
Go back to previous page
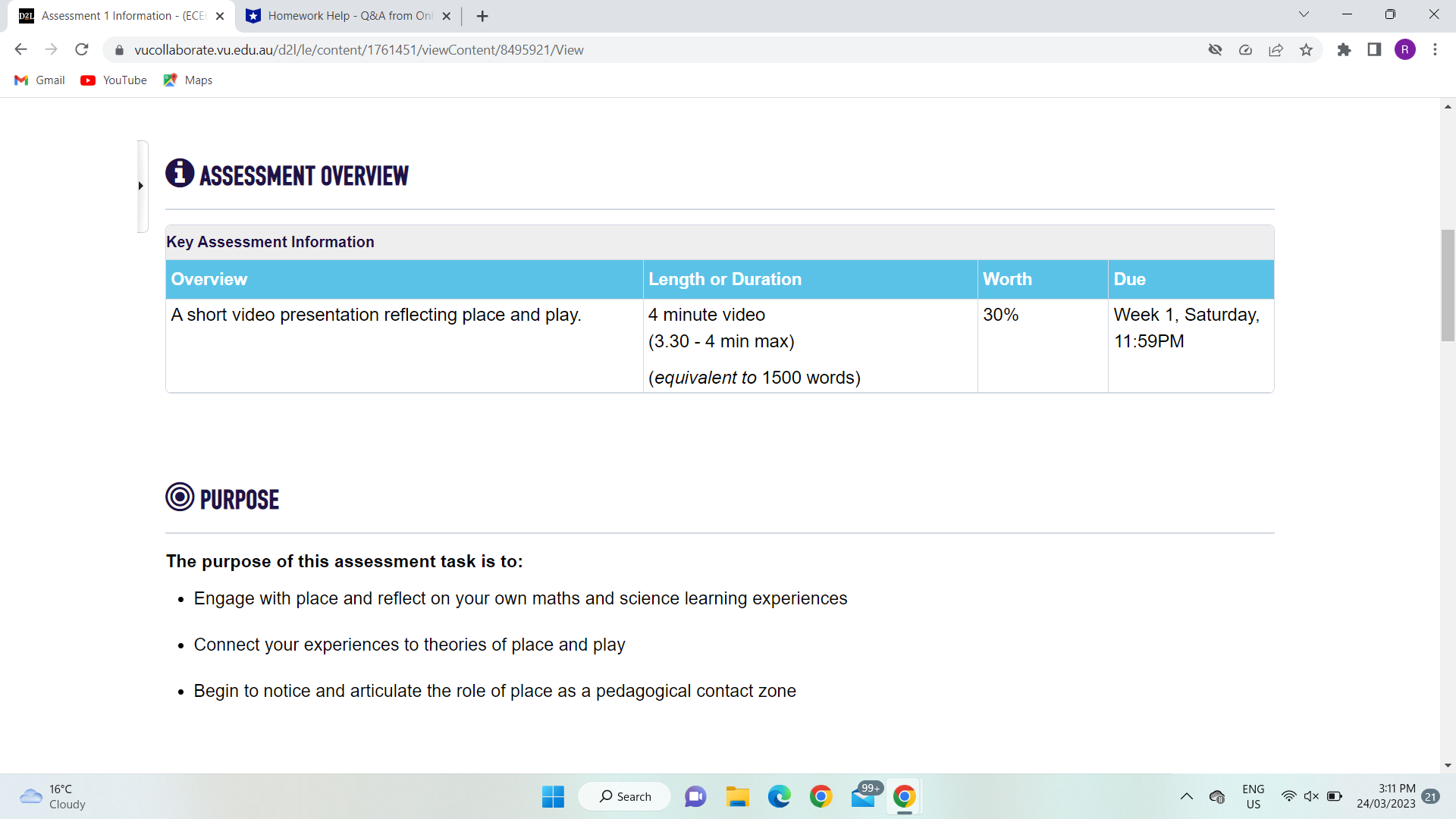point(20,50)
